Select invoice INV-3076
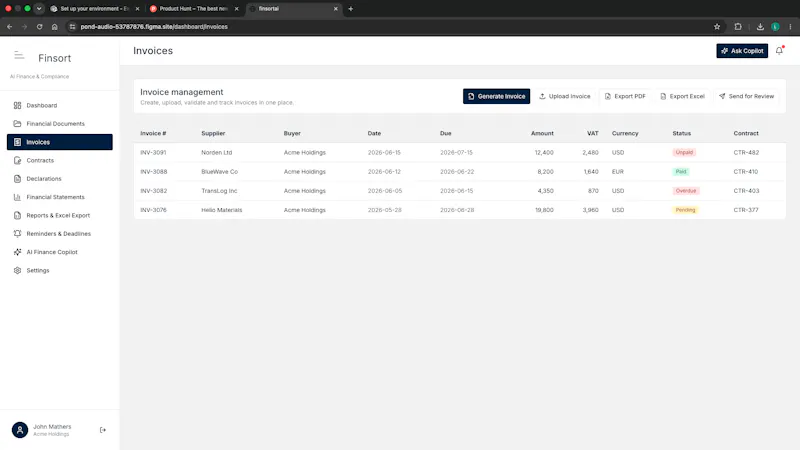Screen dimensions: 800x450 [x=153, y=210]
